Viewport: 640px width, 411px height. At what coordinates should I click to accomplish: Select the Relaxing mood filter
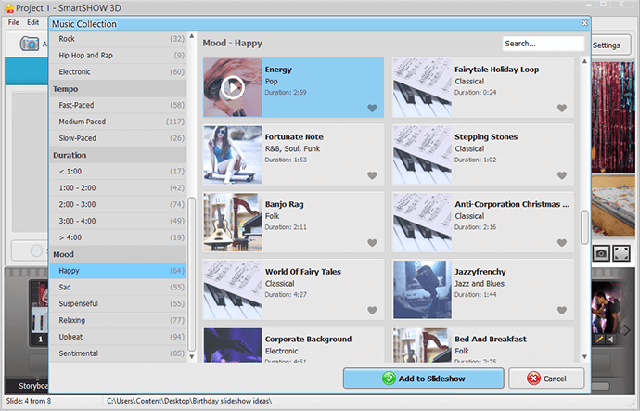118,320
